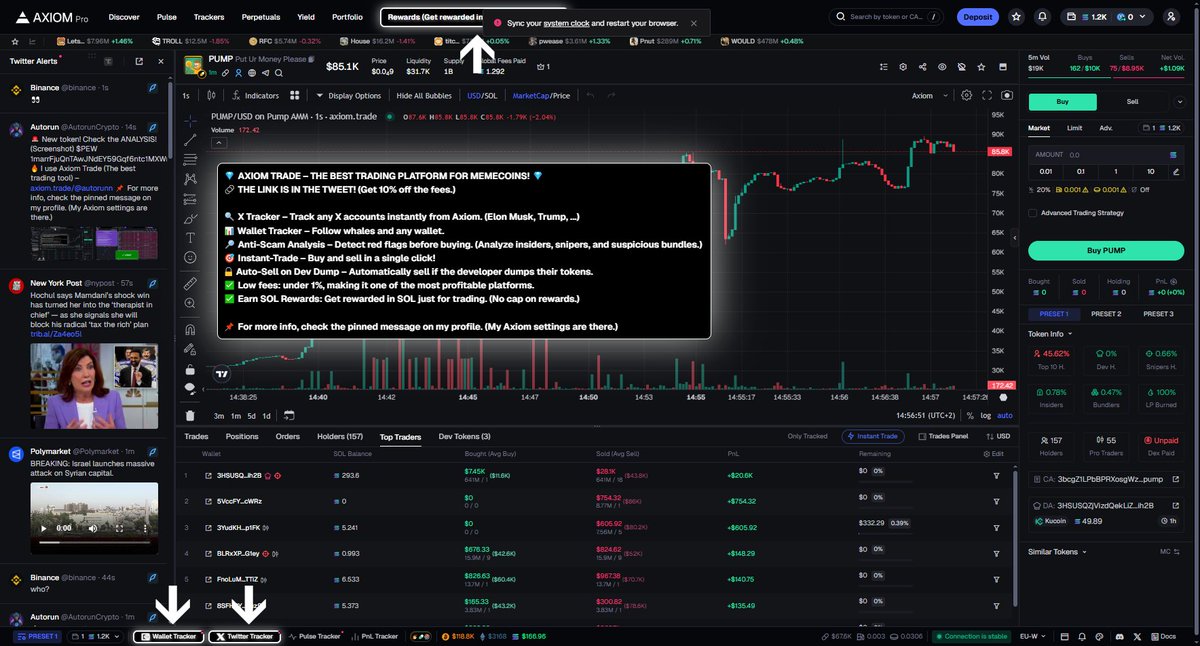Image resolution: width=1200 pixels, height=646 pixels.
Task: Switch price display to USD/SOL
Action: click(x=482, y=96)
